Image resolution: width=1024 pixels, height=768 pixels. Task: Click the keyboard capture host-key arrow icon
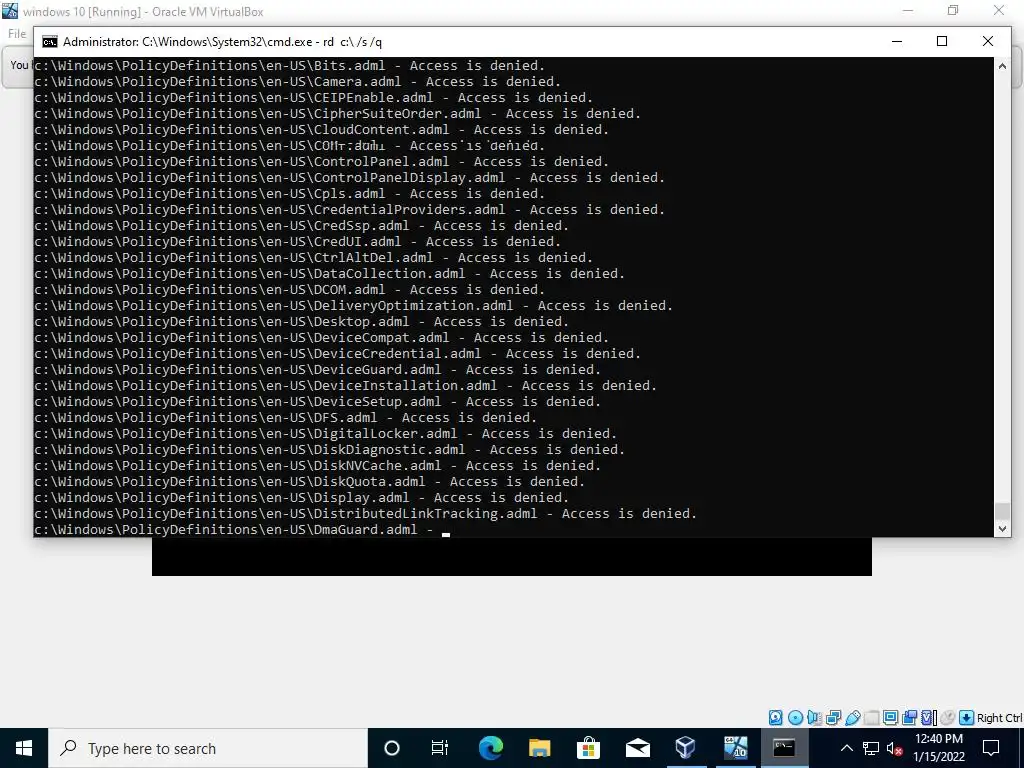pos(967,718)
